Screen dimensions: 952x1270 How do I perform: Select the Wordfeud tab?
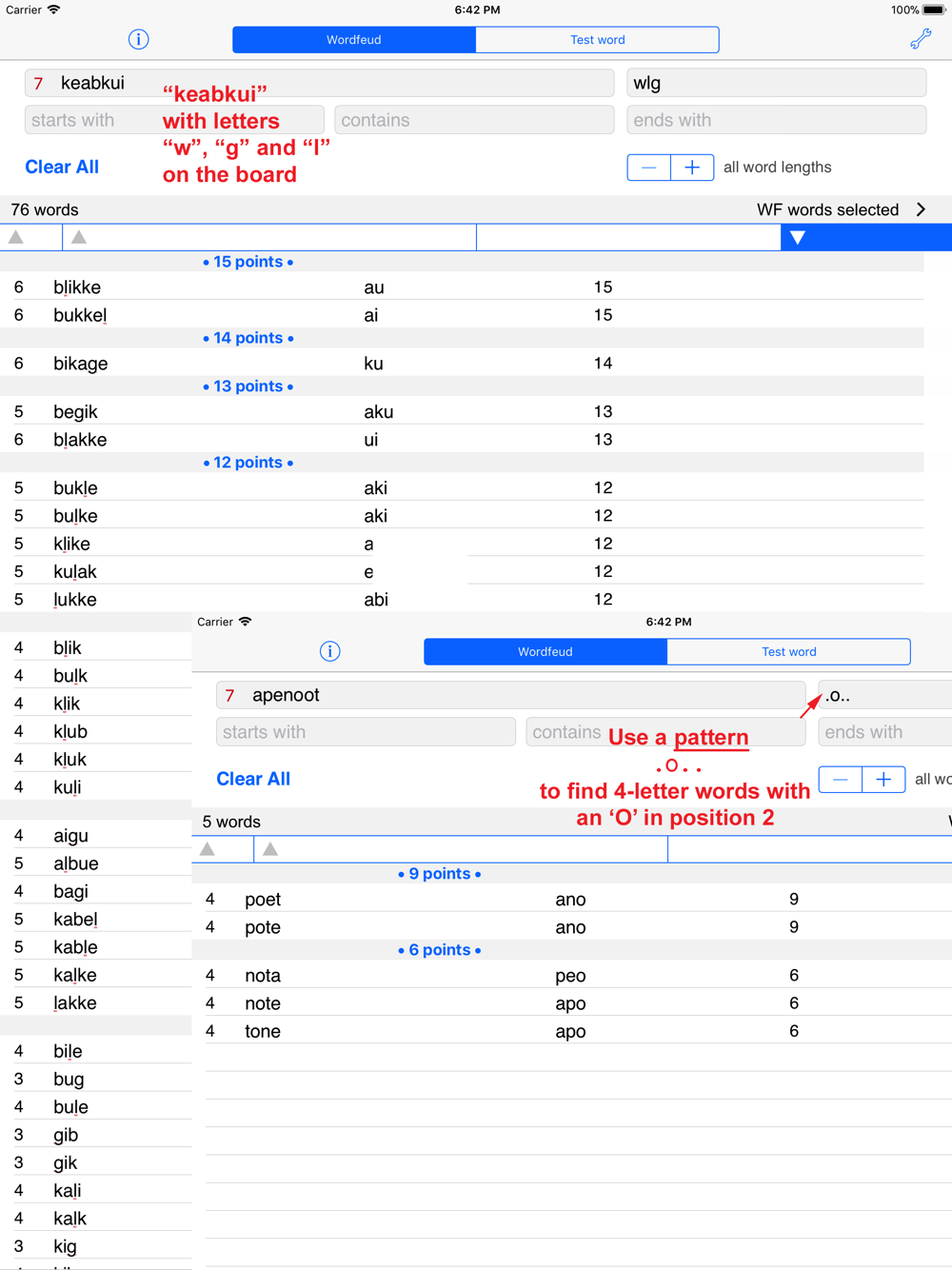(x=354, y=40)
